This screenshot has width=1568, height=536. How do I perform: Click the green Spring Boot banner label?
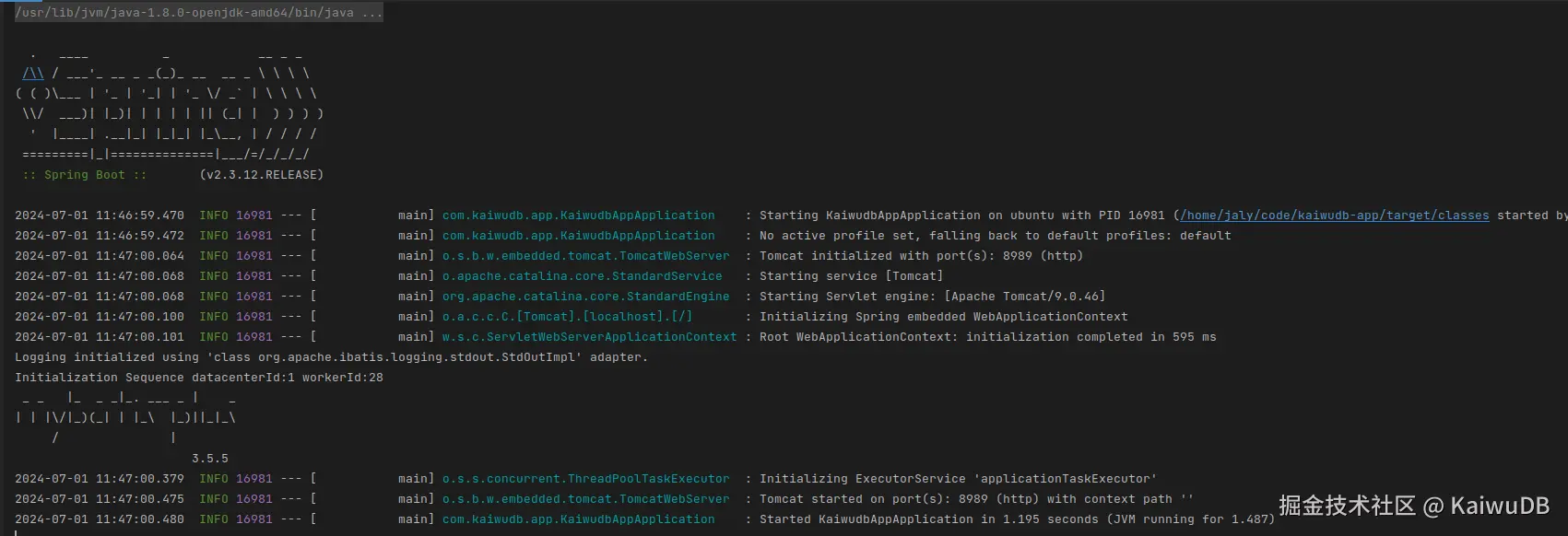click(x=85, y=175)
